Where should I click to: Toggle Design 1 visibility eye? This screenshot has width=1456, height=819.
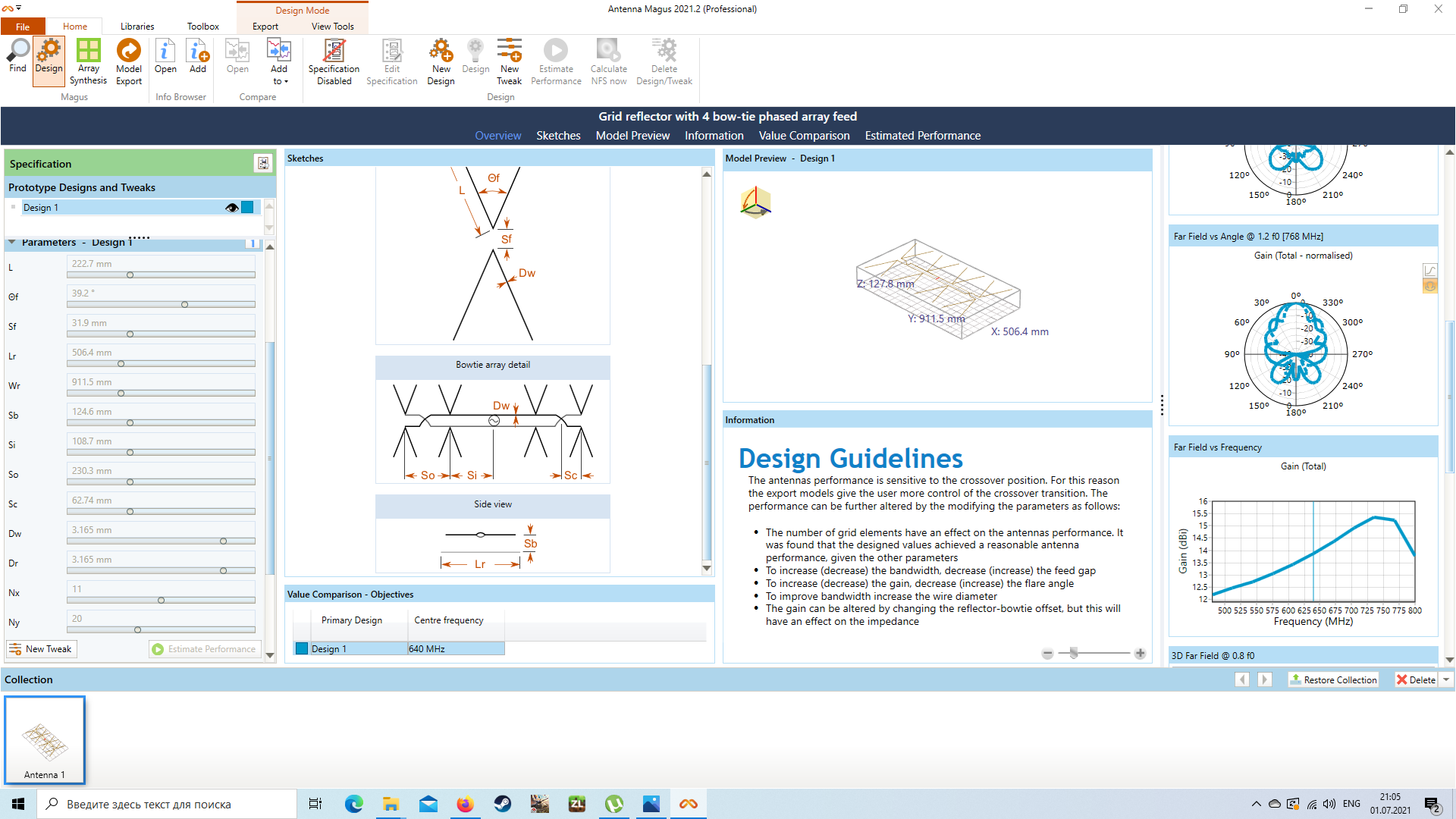(231, 208)
